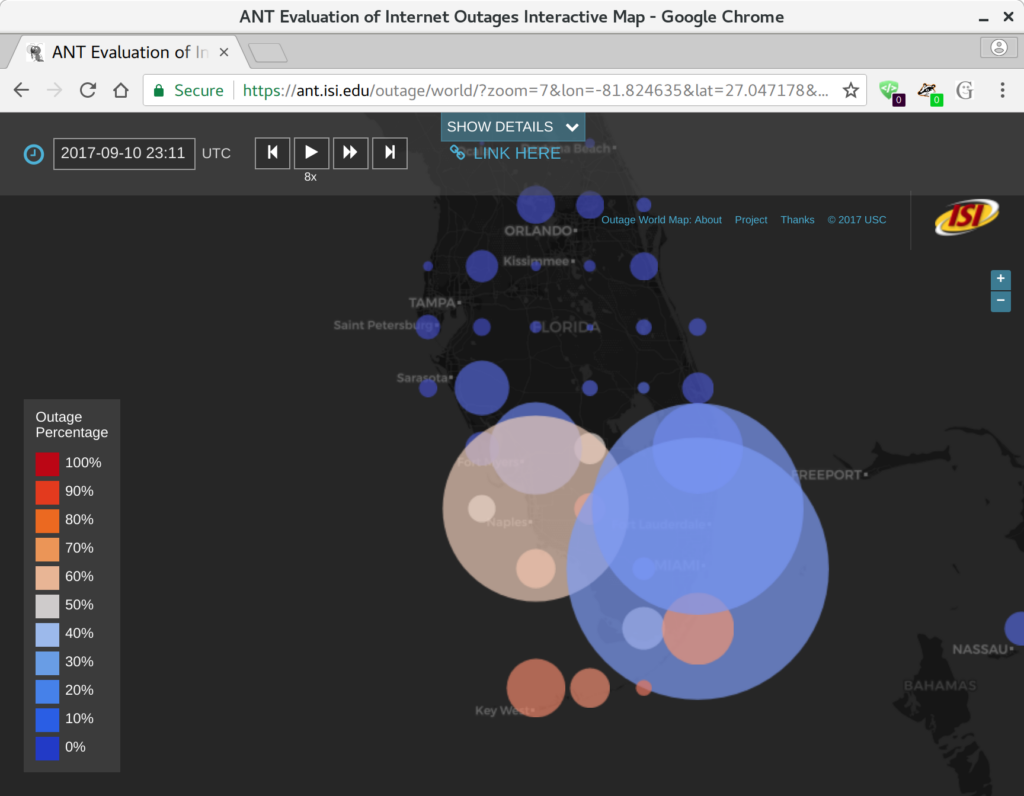Click the 80% legend swatch
Screen dimensions: 1024x796
(47, 520)
